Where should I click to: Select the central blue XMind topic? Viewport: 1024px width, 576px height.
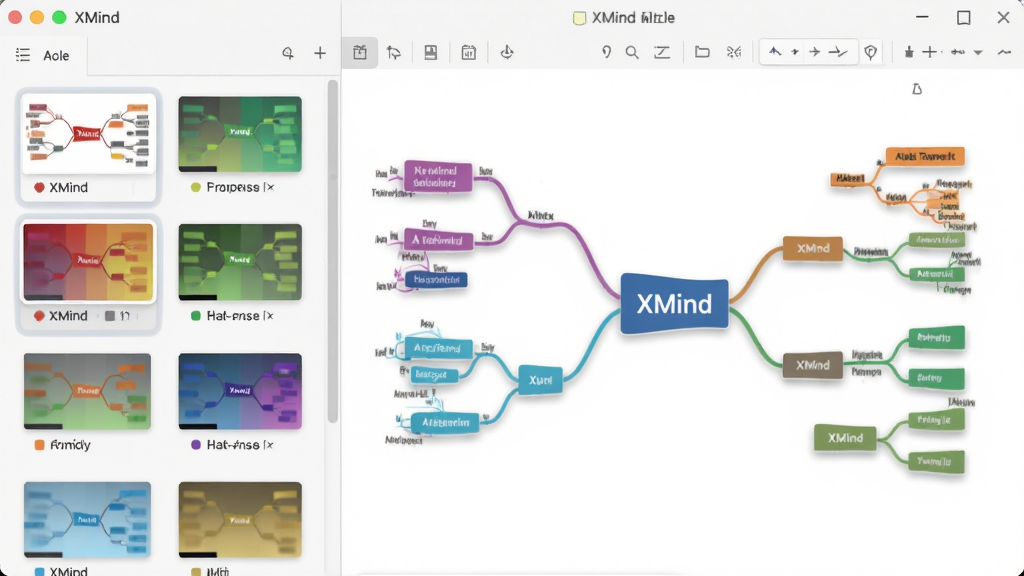[x=674, y=304]
